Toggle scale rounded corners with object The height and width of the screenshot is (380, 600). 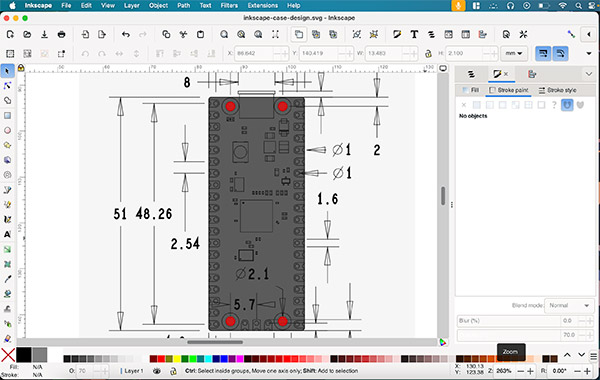click(560, 54)
